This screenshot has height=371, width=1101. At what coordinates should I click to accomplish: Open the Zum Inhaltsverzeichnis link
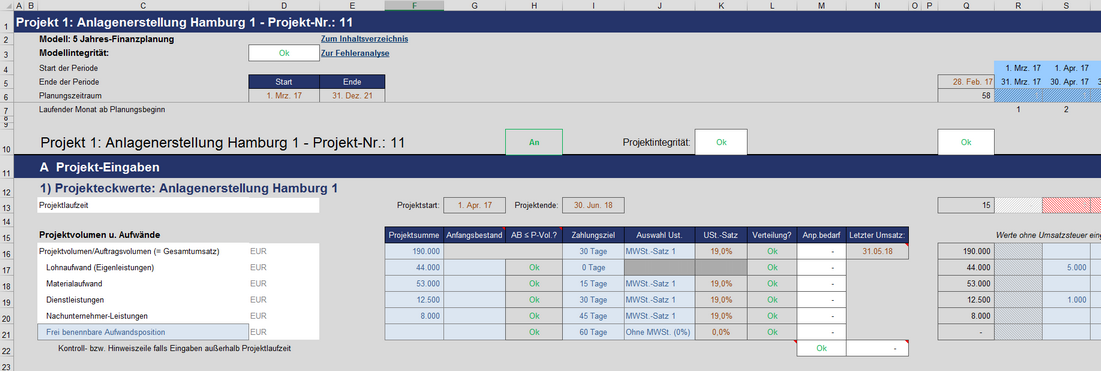(364, 39)
